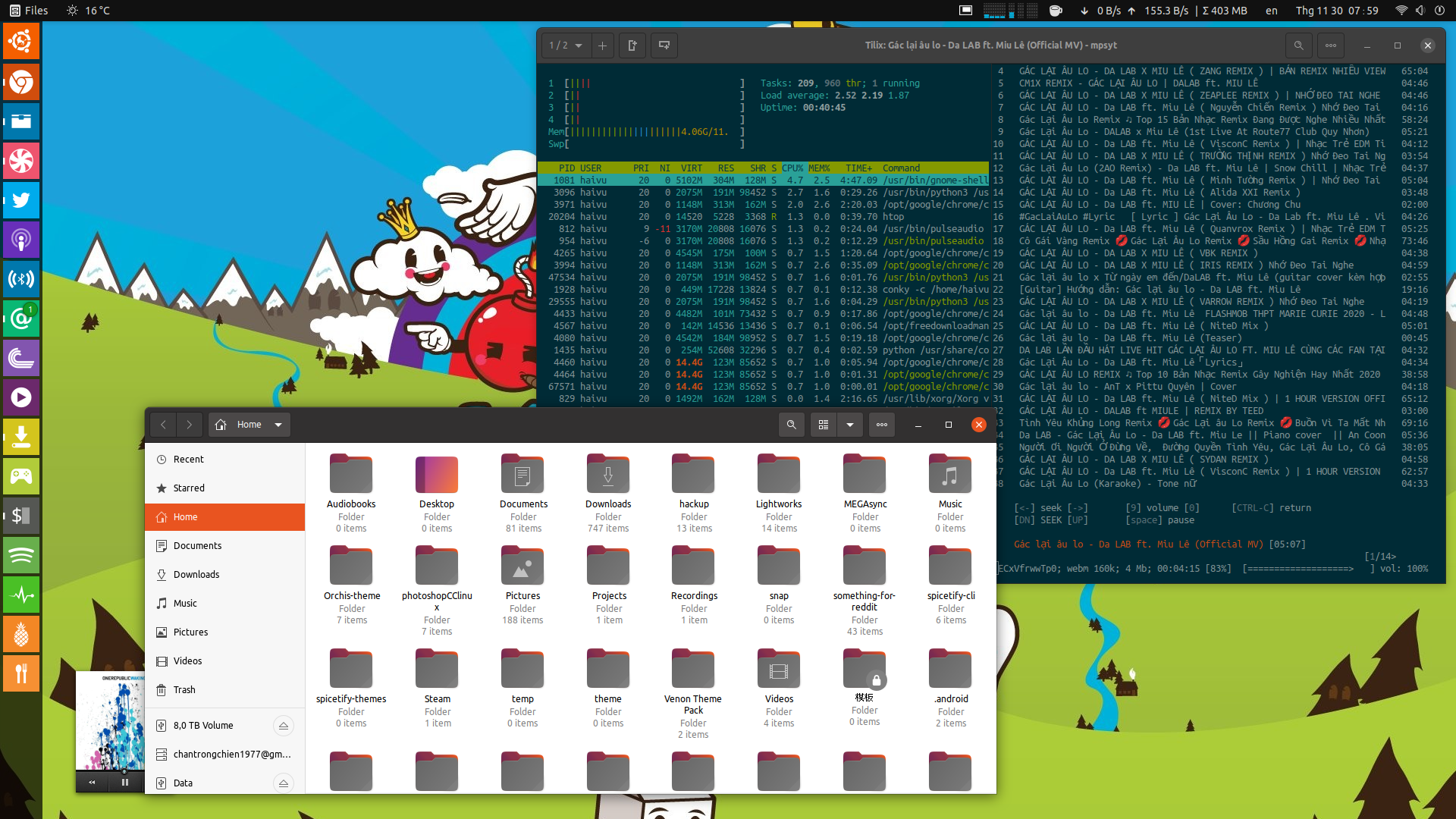This screenshot has width=1456, height=819.
Task: Open Ubuntu logo launcher in the dock
Action: pos(21,42)
